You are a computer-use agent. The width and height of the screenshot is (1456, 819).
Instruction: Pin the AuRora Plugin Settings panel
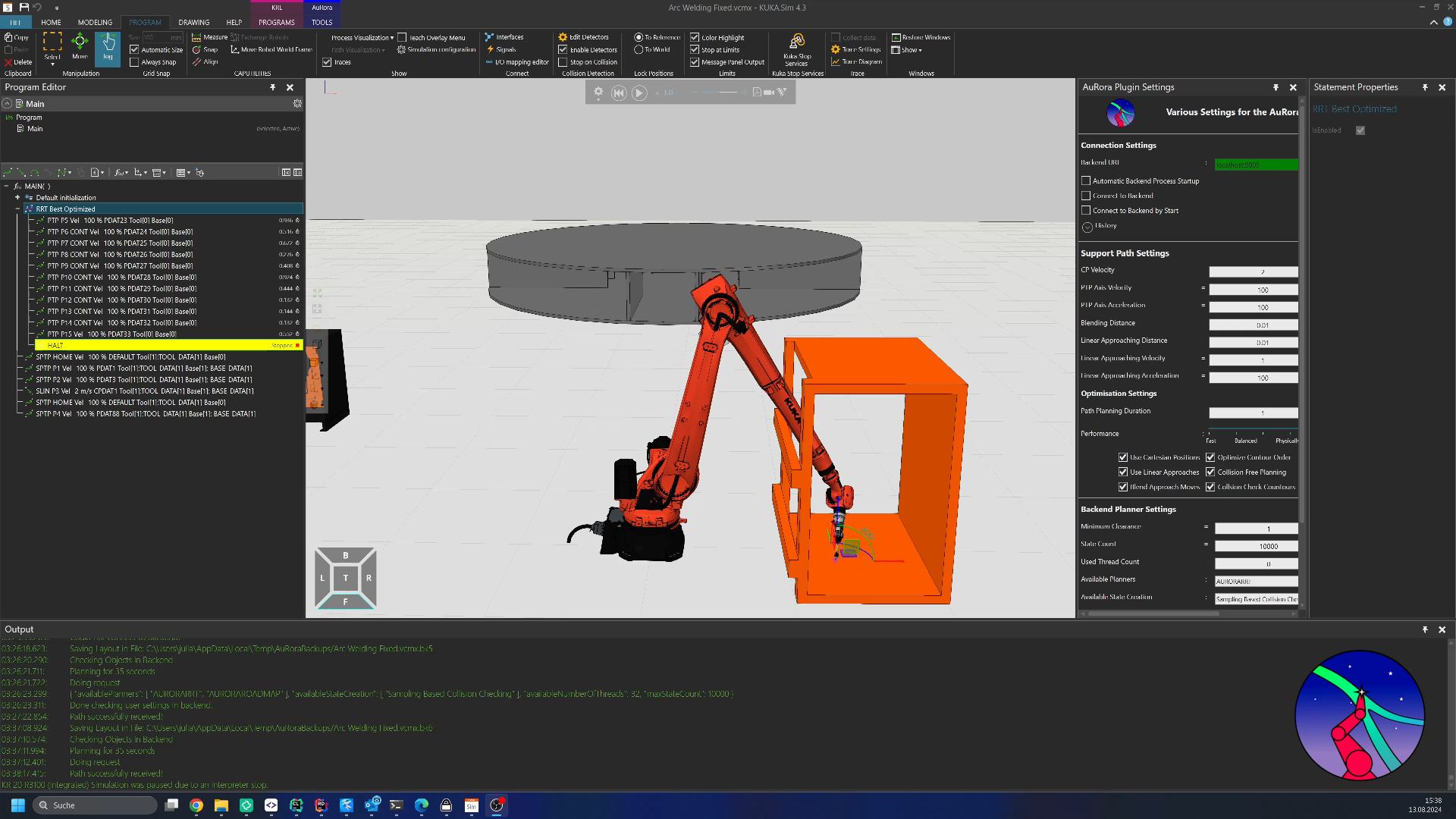coord(1276,88)
